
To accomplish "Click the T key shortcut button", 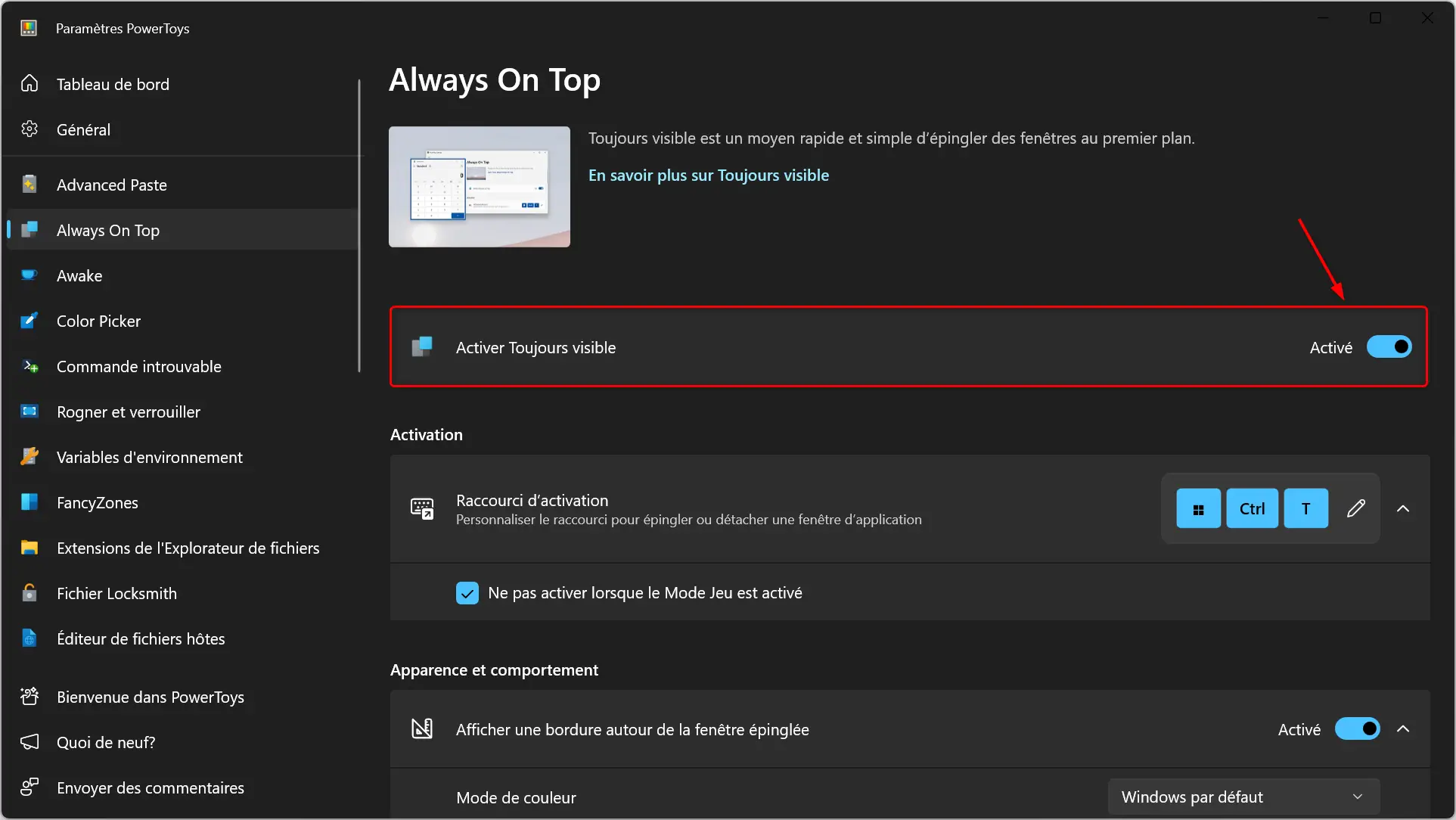I will (x=1305, y=508).
